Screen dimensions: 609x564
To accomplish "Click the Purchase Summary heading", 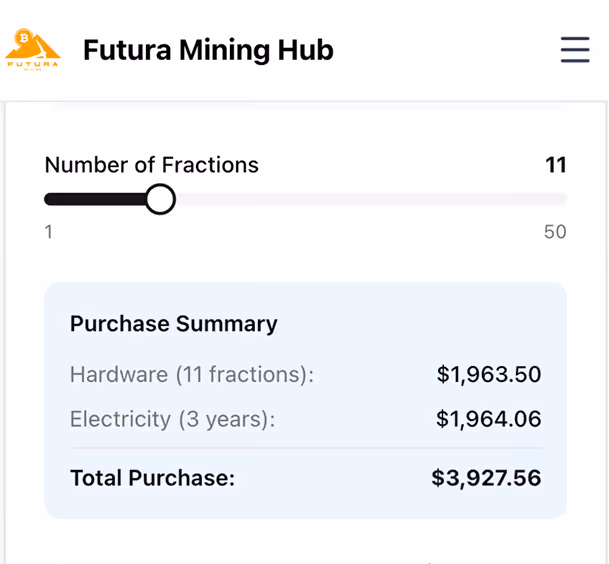I will pyautogui.click(x=173, y=324).
